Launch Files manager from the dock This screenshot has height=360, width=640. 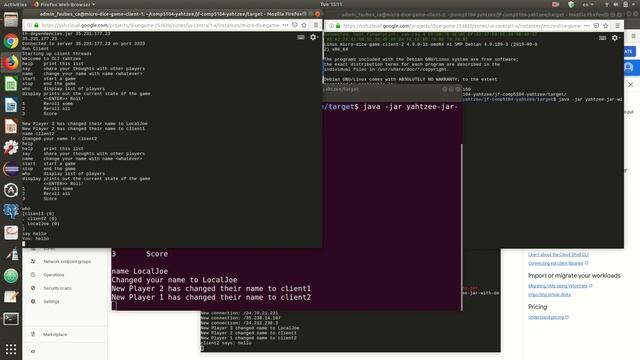click(11, 20)
